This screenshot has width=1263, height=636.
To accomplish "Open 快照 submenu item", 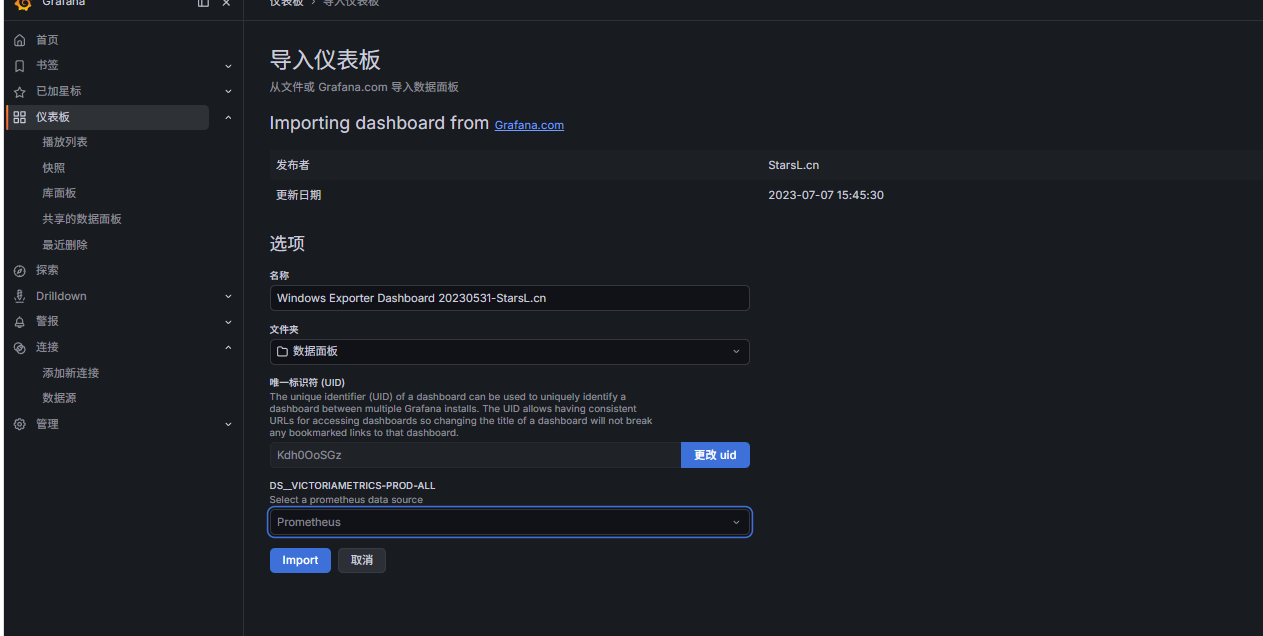I will 54,168.
